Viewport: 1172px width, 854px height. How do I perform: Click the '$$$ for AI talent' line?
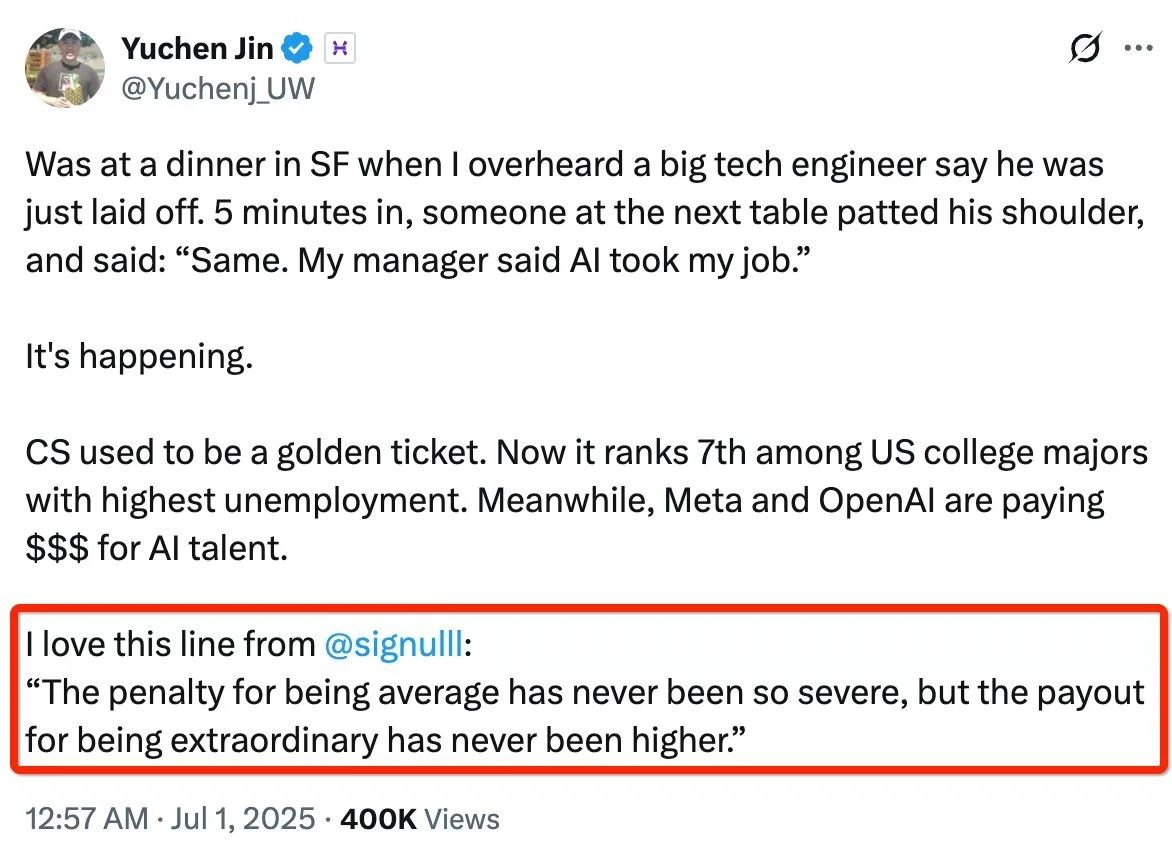coord(156,548)
